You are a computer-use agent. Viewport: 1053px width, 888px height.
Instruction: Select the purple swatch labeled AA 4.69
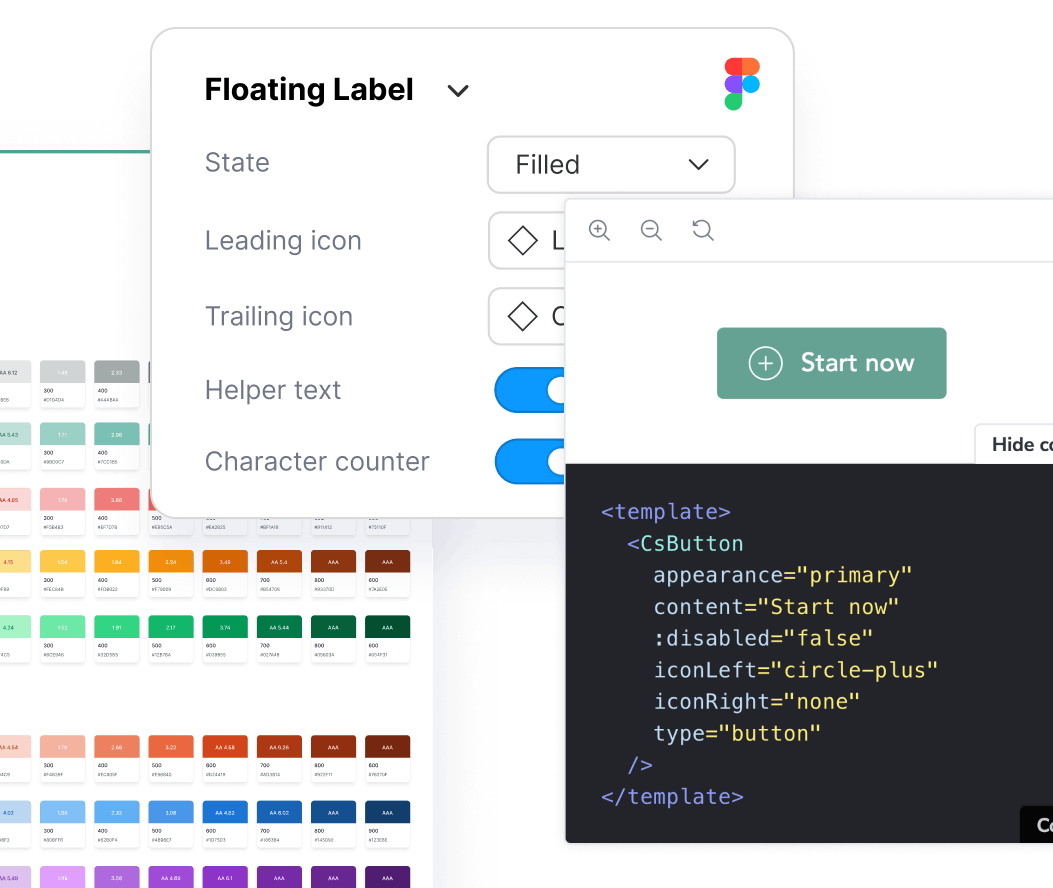(x=171, y=877)
